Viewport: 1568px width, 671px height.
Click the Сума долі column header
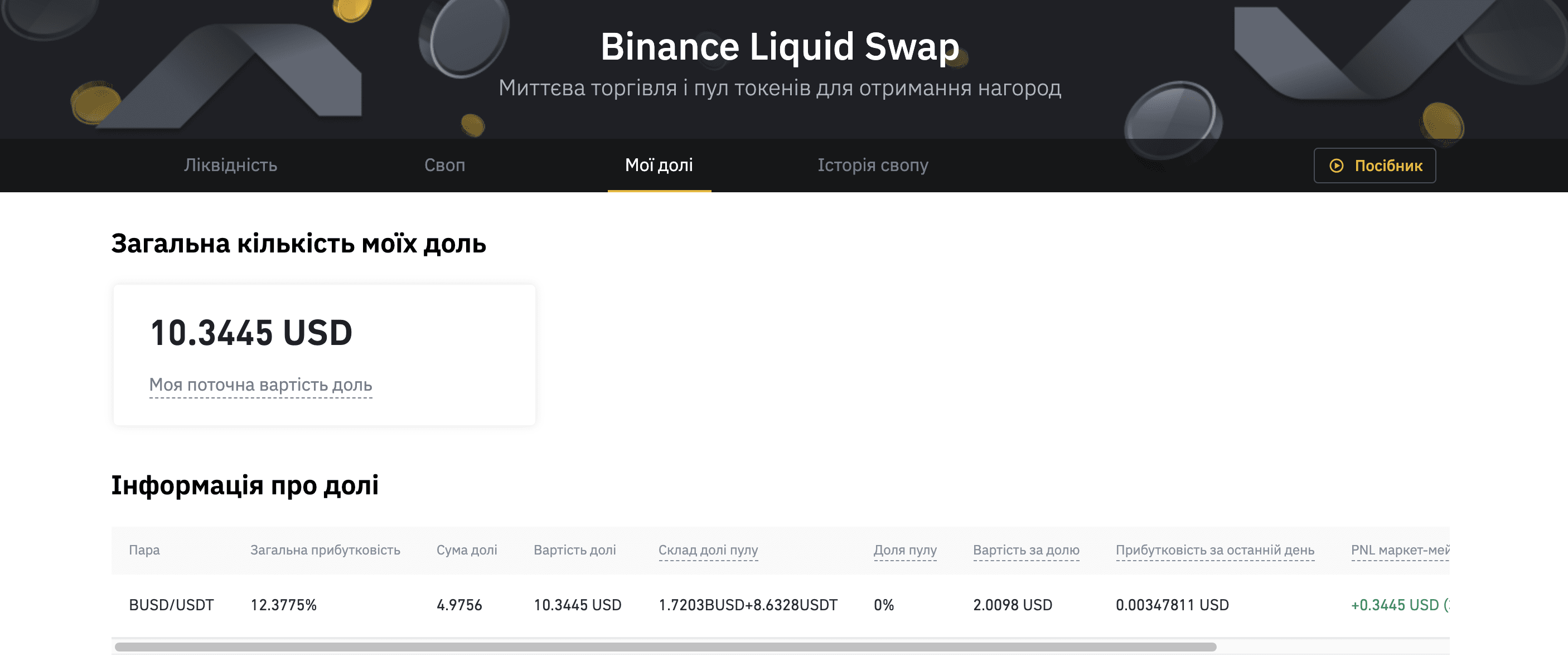coord(466,550)
